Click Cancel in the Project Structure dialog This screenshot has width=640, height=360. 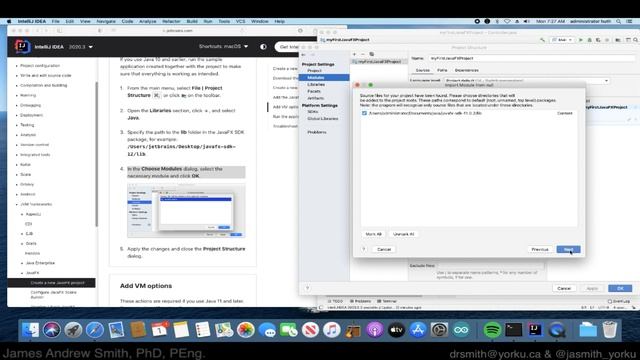(564, 288)
